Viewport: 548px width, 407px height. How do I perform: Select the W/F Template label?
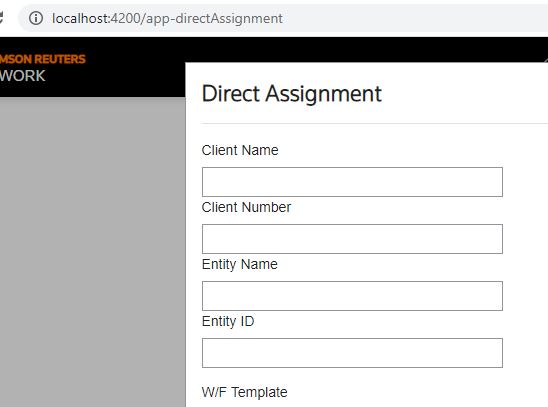point(245,392)
